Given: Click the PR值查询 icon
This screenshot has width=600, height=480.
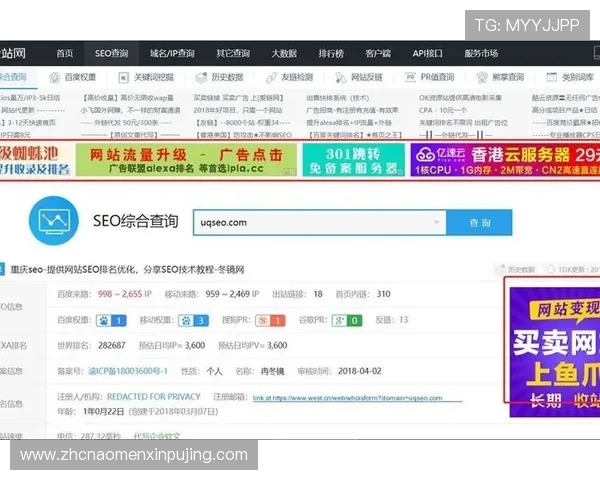Looking at the screenshot, I should [410, 78].
